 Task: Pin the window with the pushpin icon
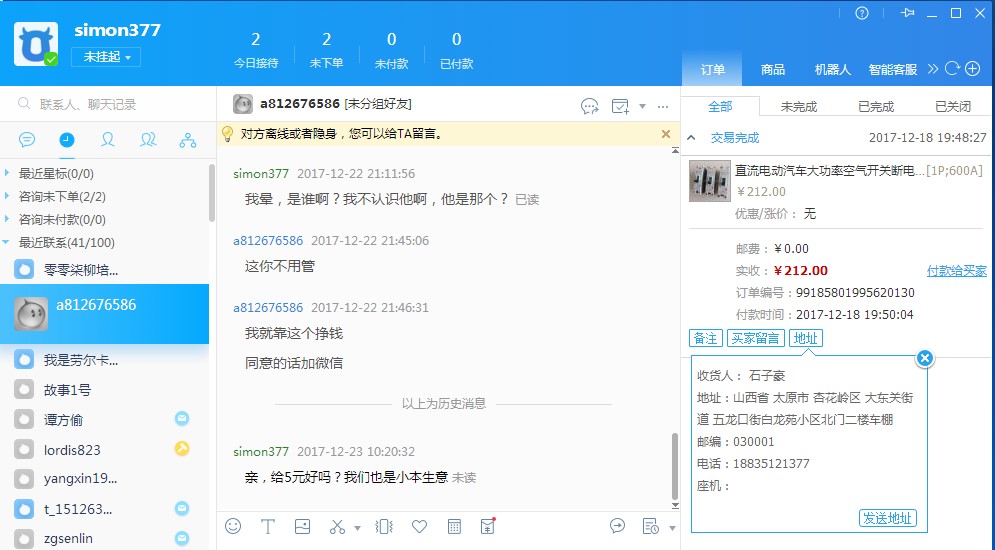coord(907,13)
